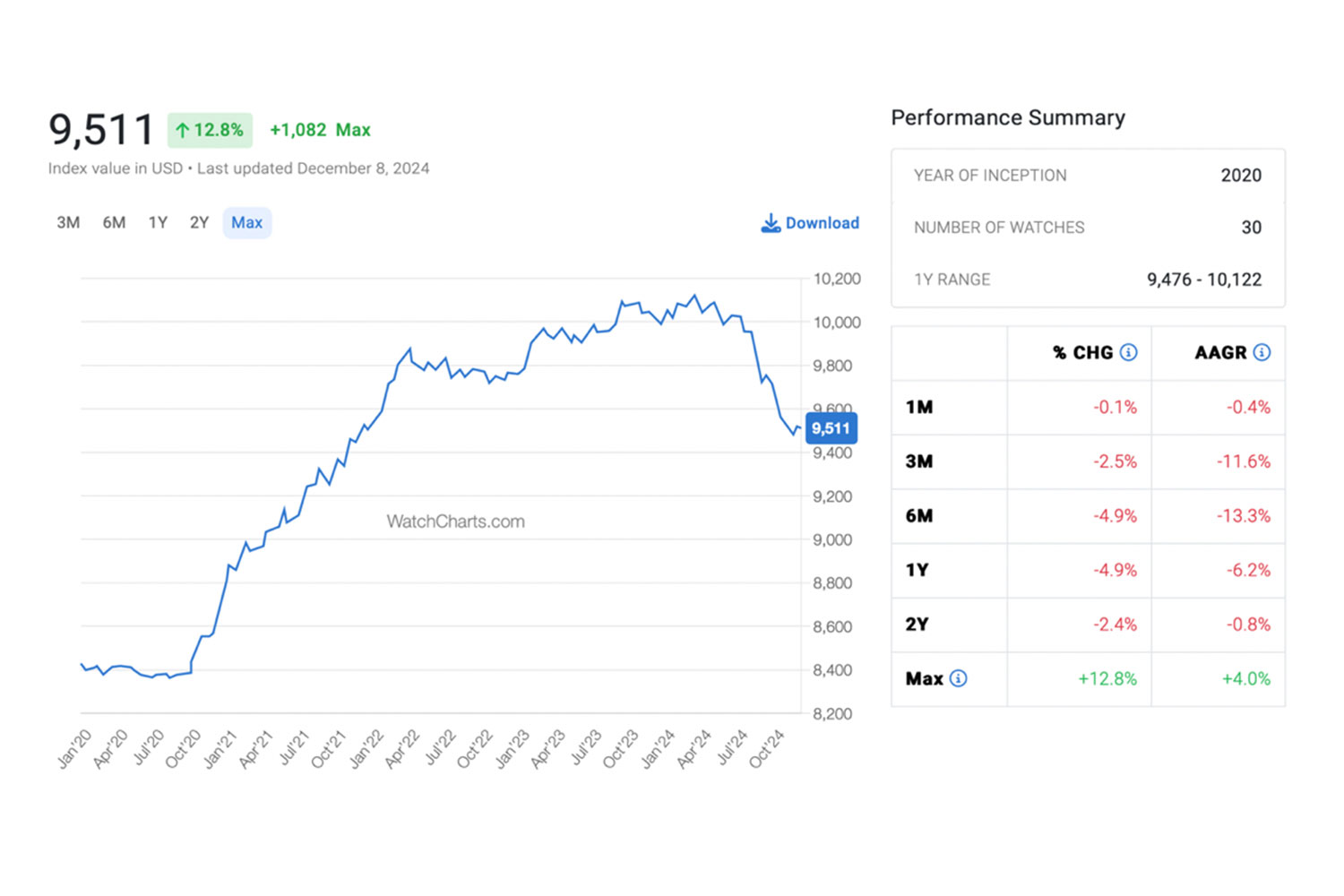Click the download arrow icon
Image resolution: width=1344 pixels, height=896 pixels.
(771, 223)
